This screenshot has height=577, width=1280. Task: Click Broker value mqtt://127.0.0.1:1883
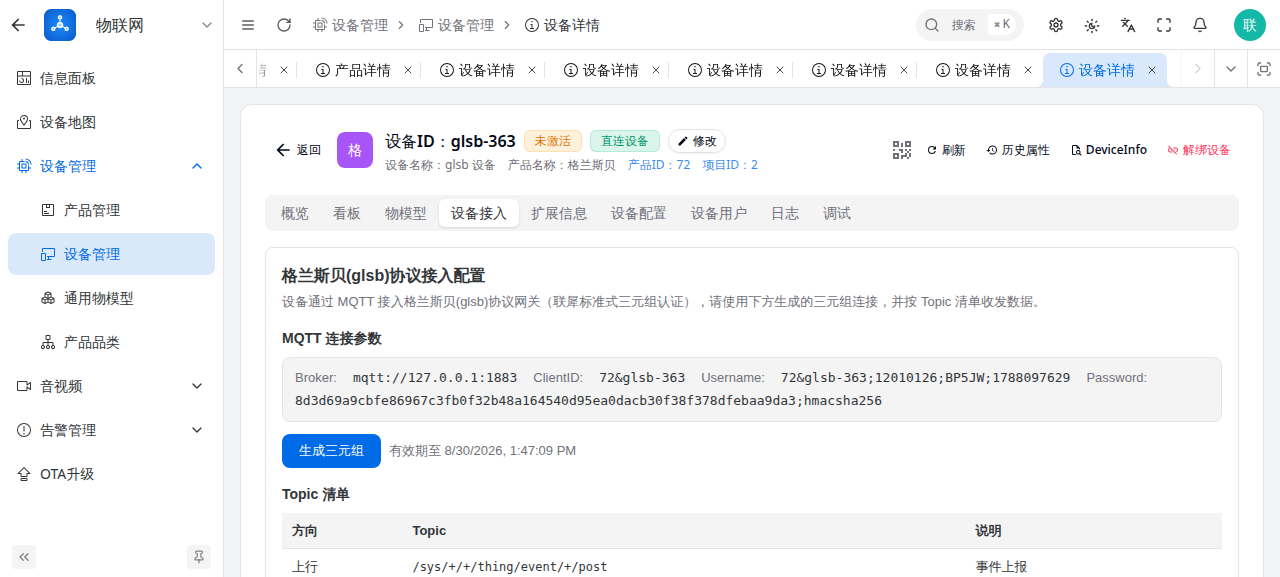coord(435,378)
